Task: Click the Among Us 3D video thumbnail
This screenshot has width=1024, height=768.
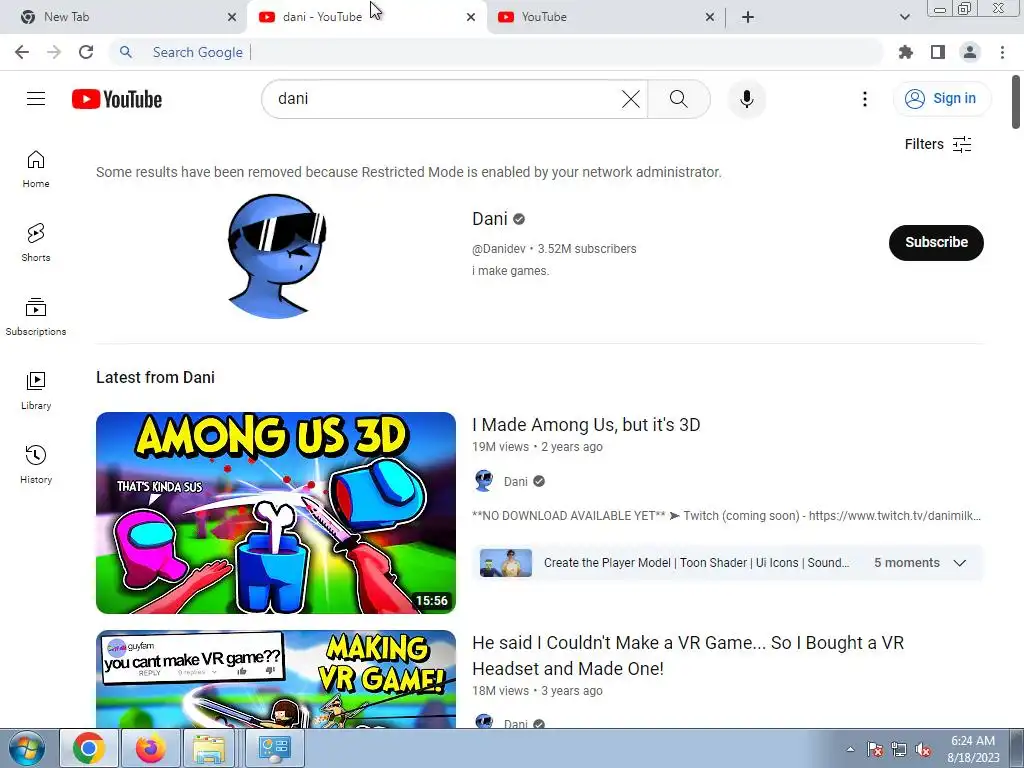Action: click(x=276, y=513)
